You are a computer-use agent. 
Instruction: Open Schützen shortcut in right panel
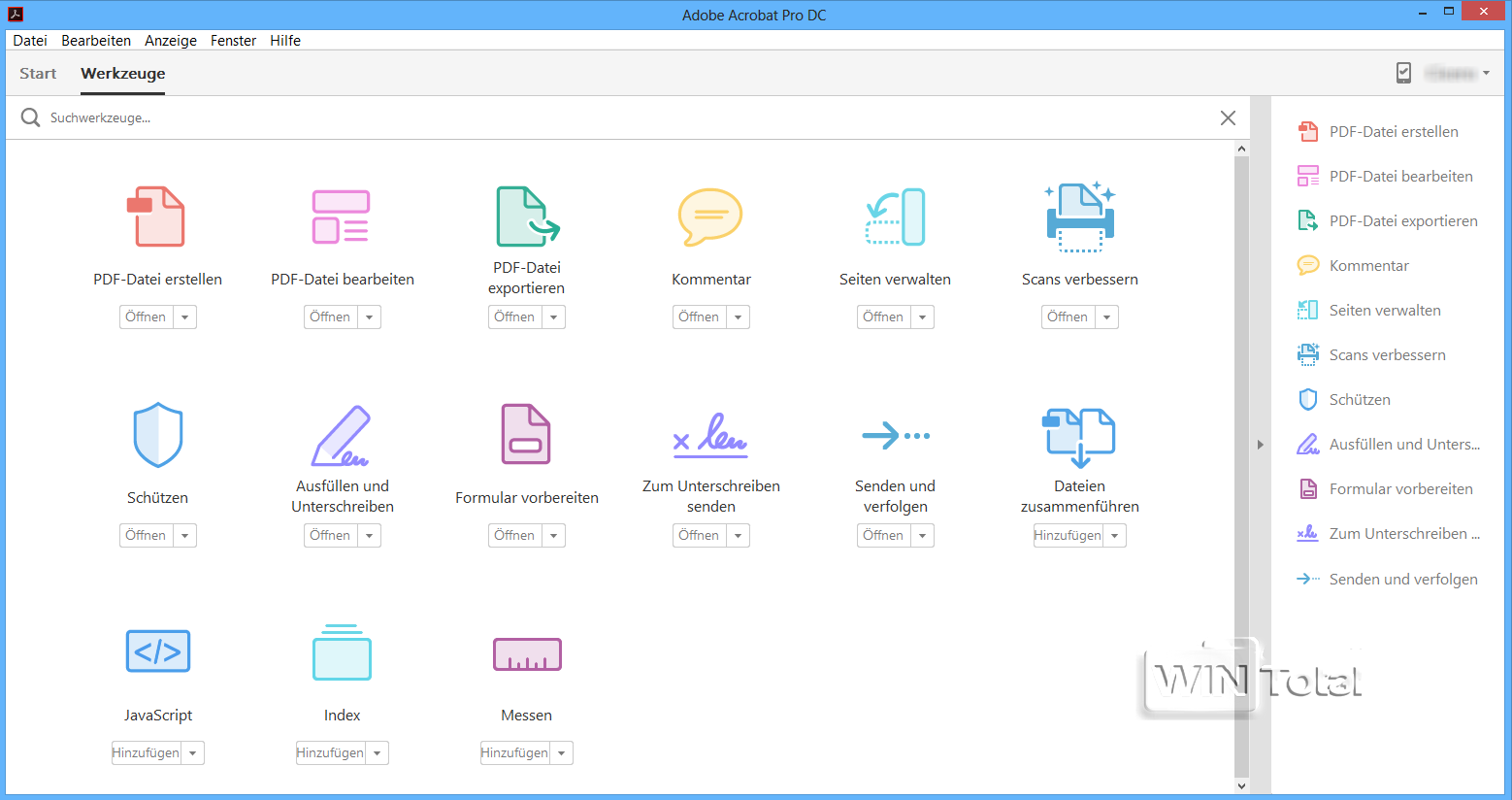[1343, 400]
